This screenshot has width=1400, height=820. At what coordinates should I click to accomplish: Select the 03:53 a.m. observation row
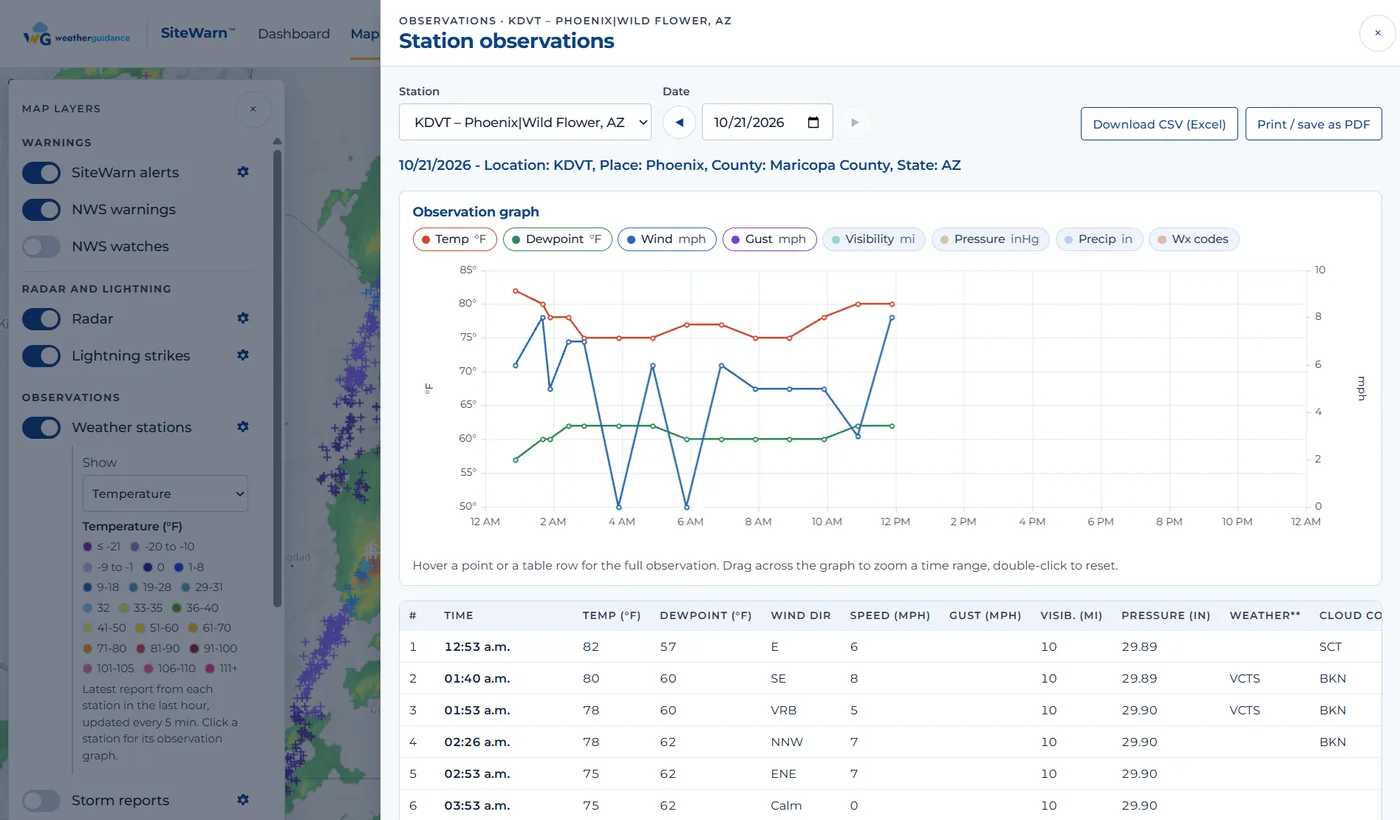[x=890, y=805]
